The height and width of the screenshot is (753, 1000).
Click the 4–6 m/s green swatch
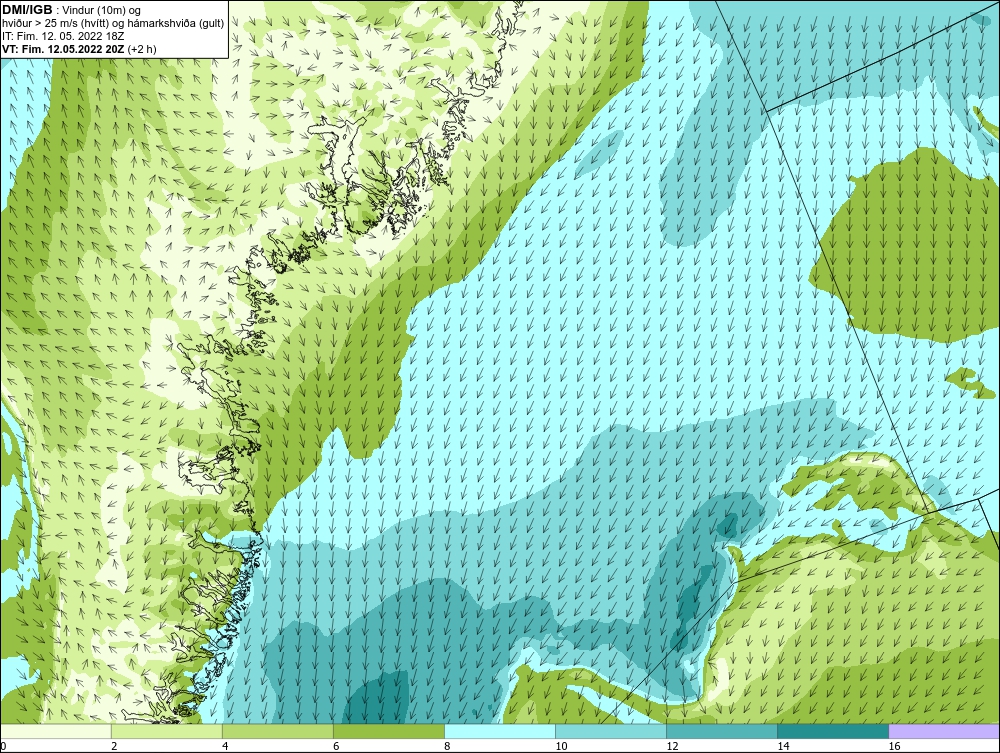pyautogui.click(x=278, y=731)
